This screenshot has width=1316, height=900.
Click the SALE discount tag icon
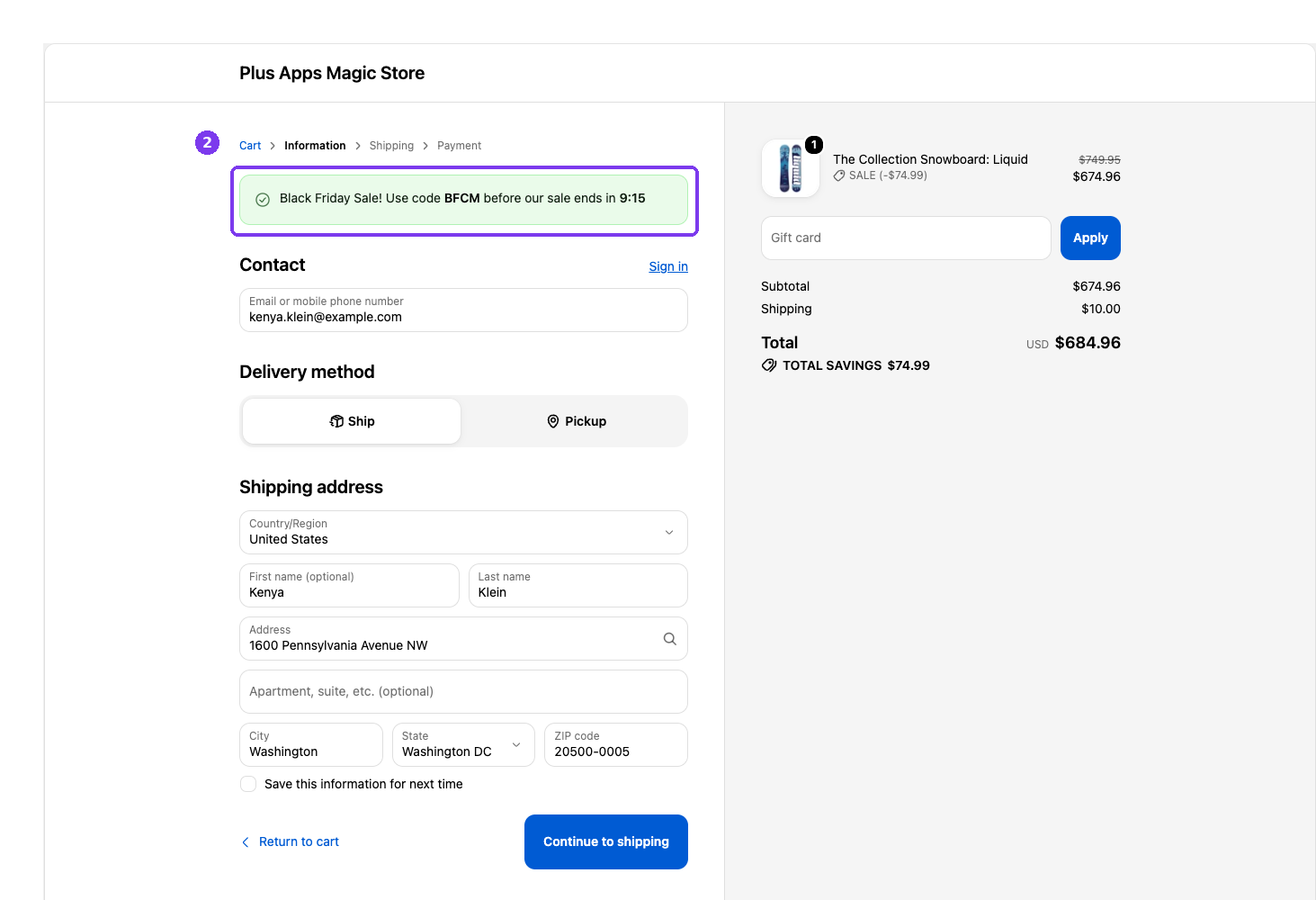pyautogui.click(x=839, y=176)
